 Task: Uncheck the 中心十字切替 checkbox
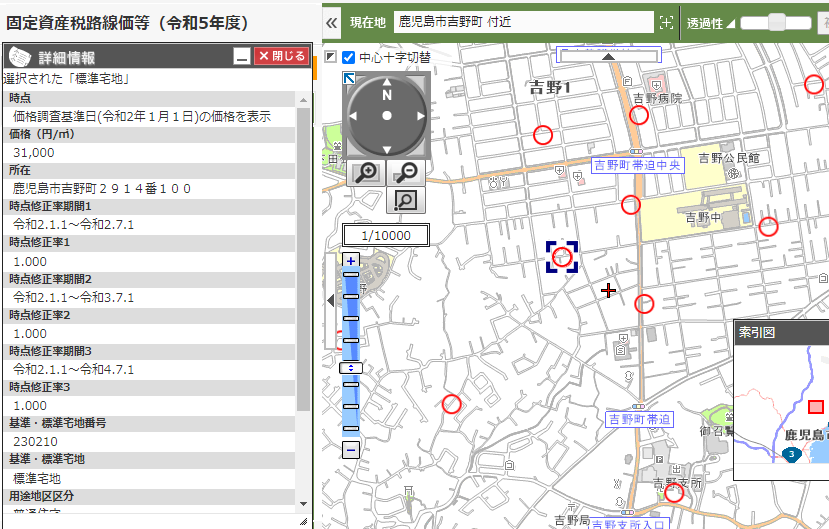349,57
